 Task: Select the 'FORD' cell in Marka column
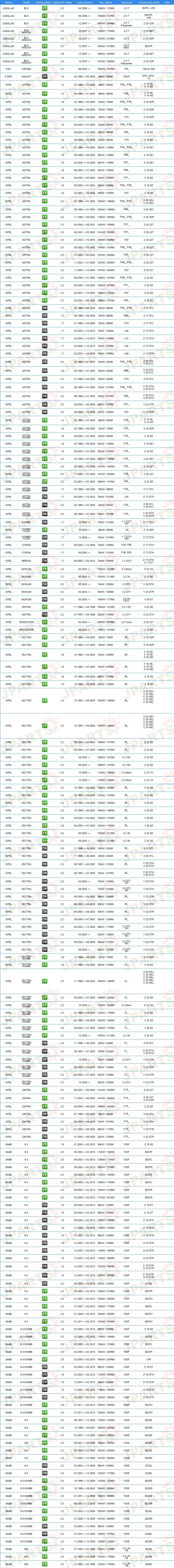pyautogui.click(x=8, y=77)
